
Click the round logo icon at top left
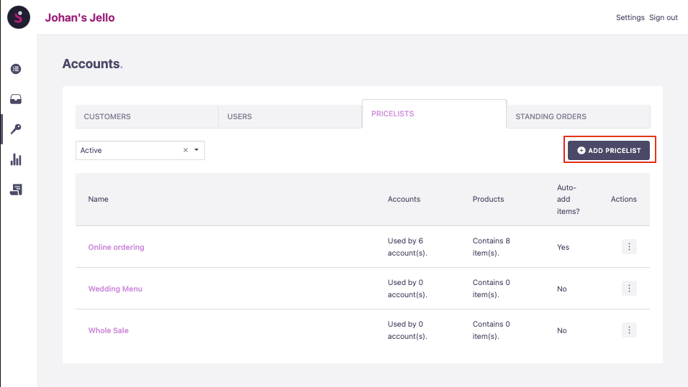pyautogui.click(x=18, y=17)
